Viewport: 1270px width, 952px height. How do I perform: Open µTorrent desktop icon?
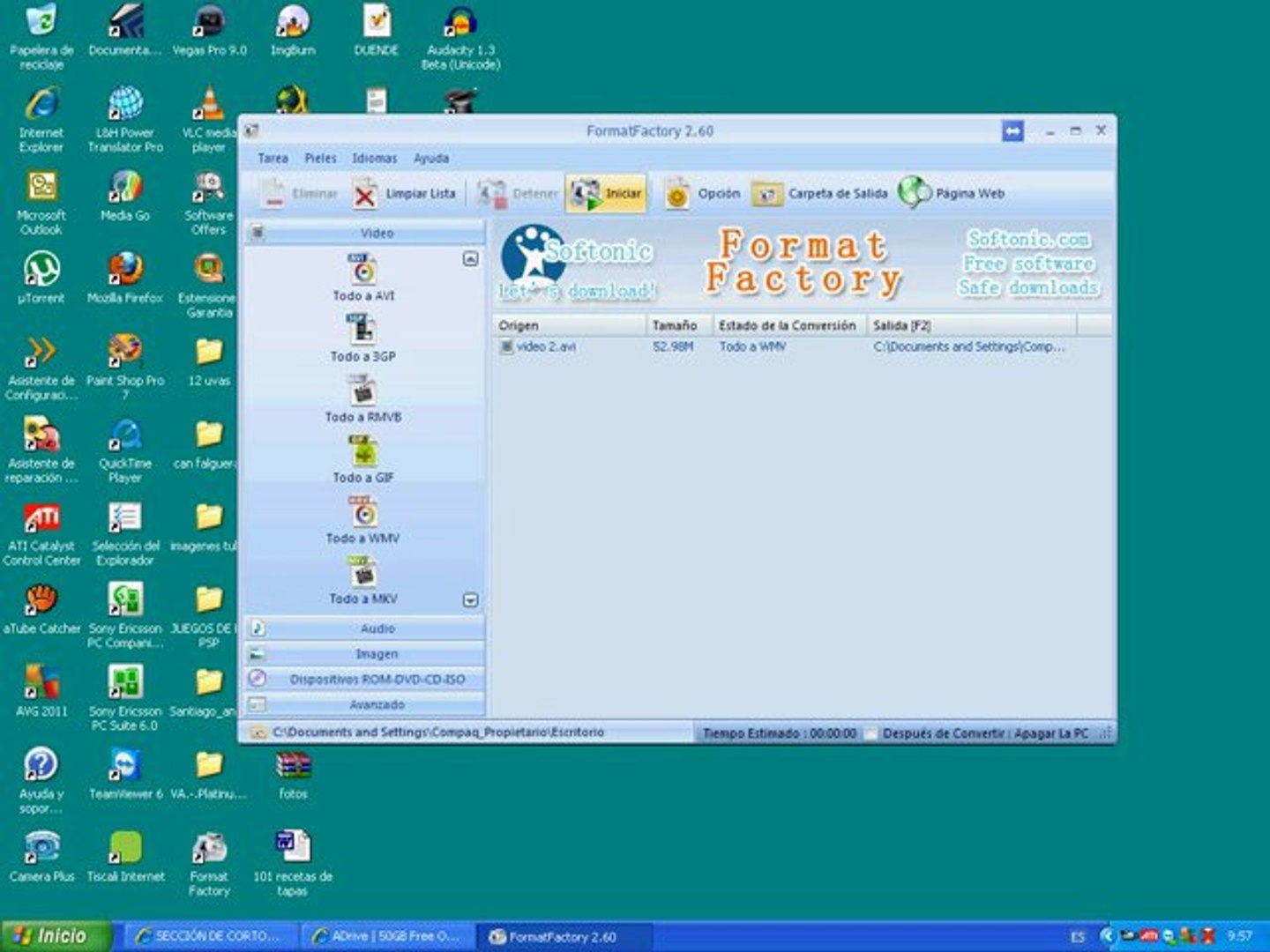click(x=41, y=278)
